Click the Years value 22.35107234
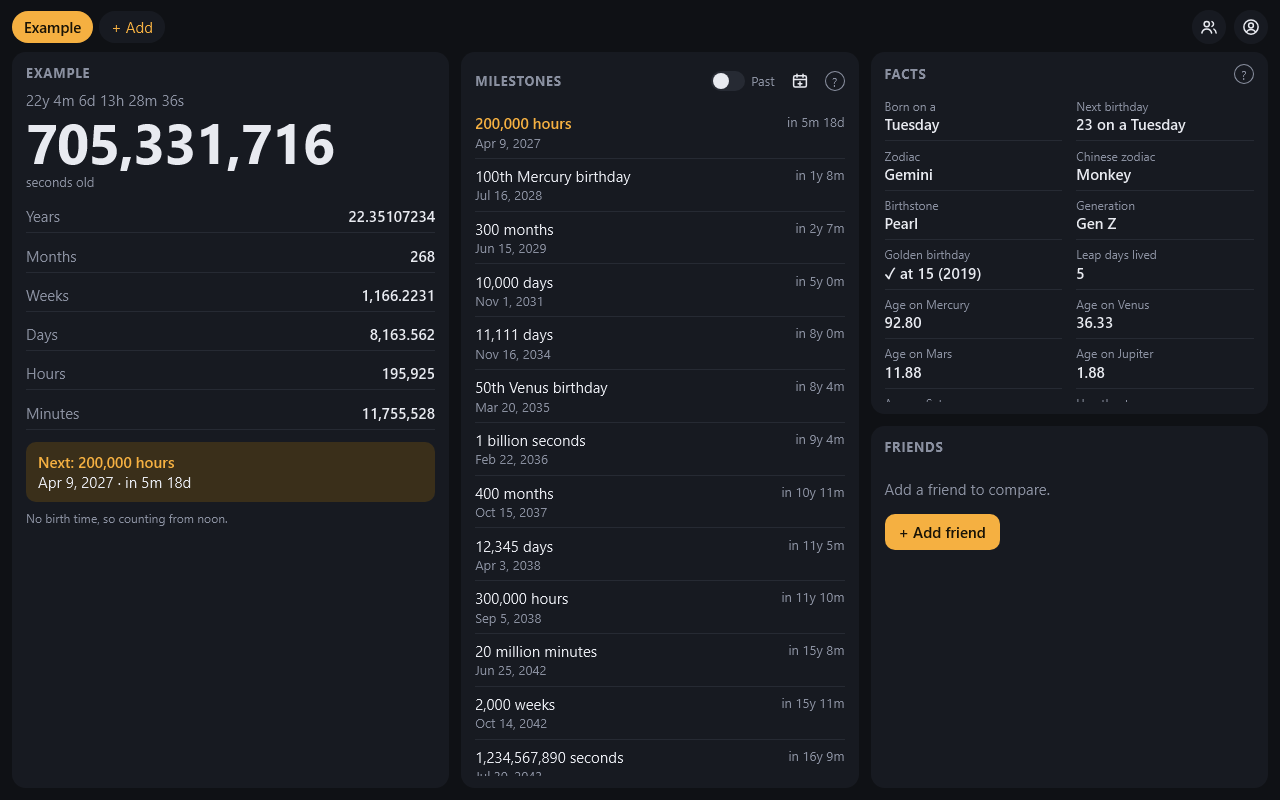Image resolution: width=1280 pixels, height=800 pixels. point(391,217)
